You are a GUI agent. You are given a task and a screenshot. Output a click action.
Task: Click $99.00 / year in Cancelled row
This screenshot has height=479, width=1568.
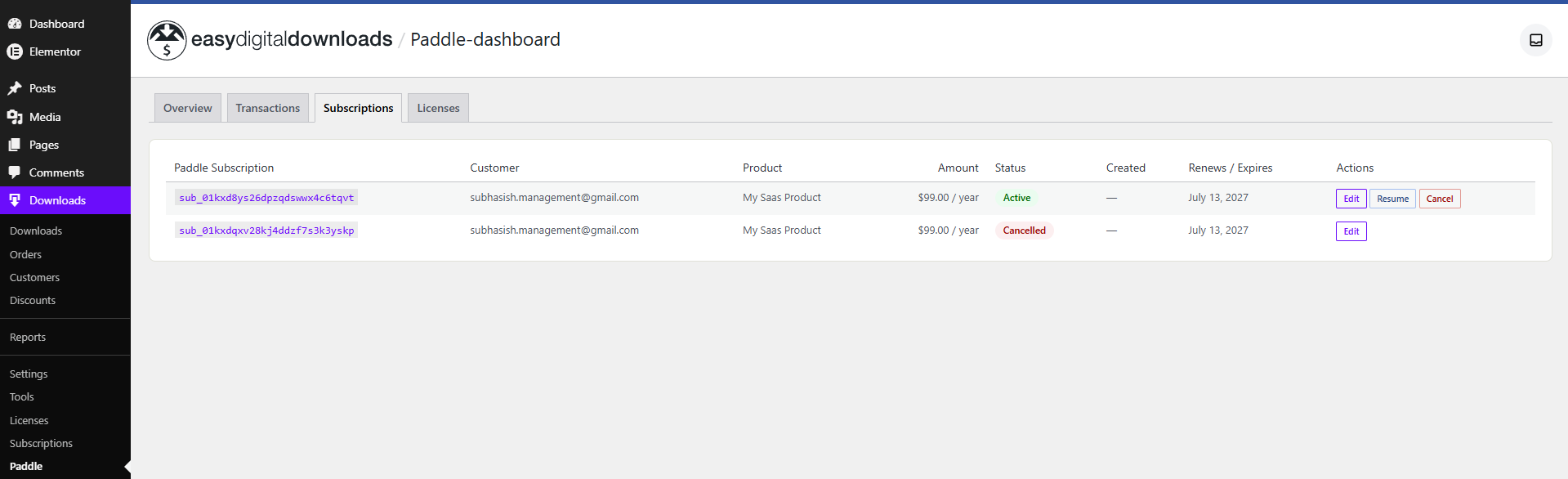(948, 231)
